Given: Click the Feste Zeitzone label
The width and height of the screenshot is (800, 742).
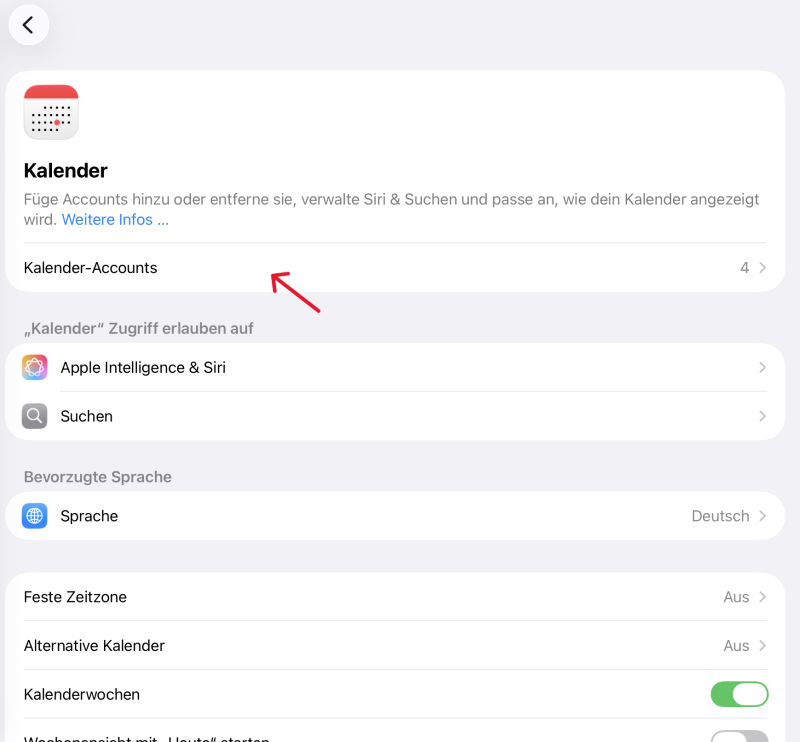Looking at the screenshot, I should pos(75,597).
